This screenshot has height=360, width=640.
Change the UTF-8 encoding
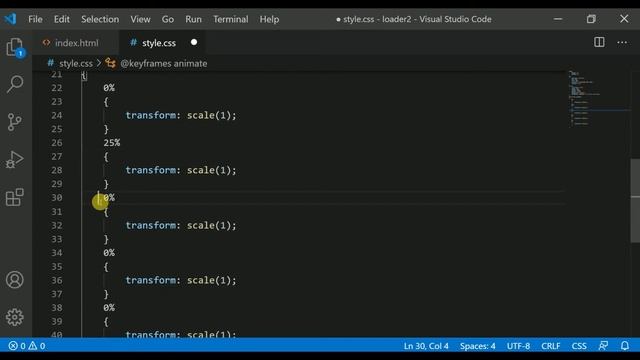coord(518,346)
